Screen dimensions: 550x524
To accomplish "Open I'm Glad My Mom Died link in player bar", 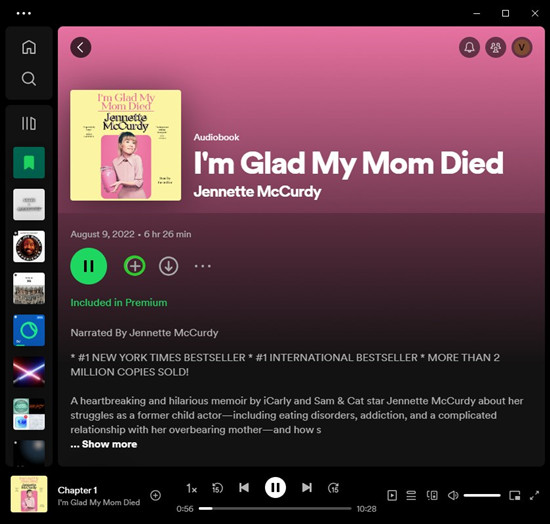I will tap(99, 502).
